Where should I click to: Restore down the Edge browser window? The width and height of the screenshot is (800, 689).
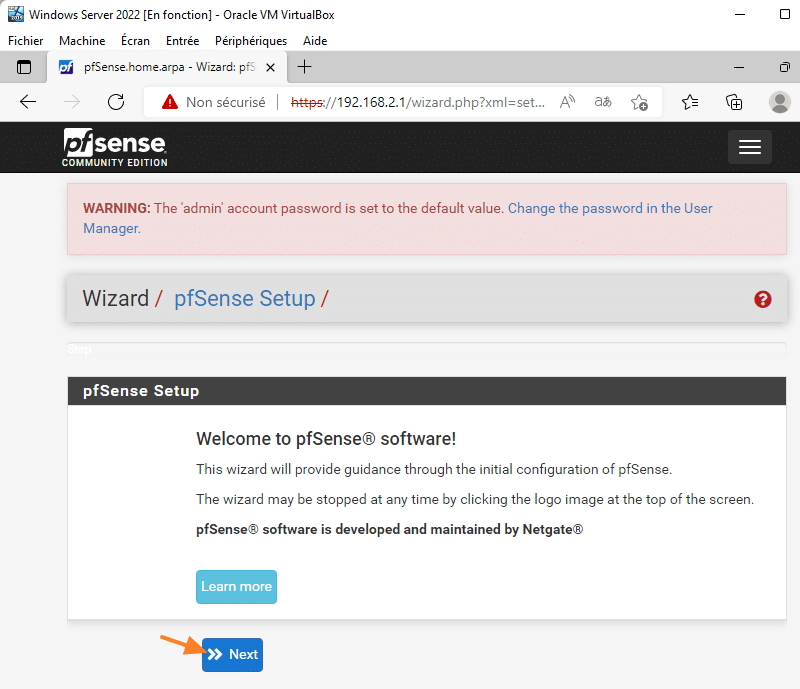click(785, 67)
